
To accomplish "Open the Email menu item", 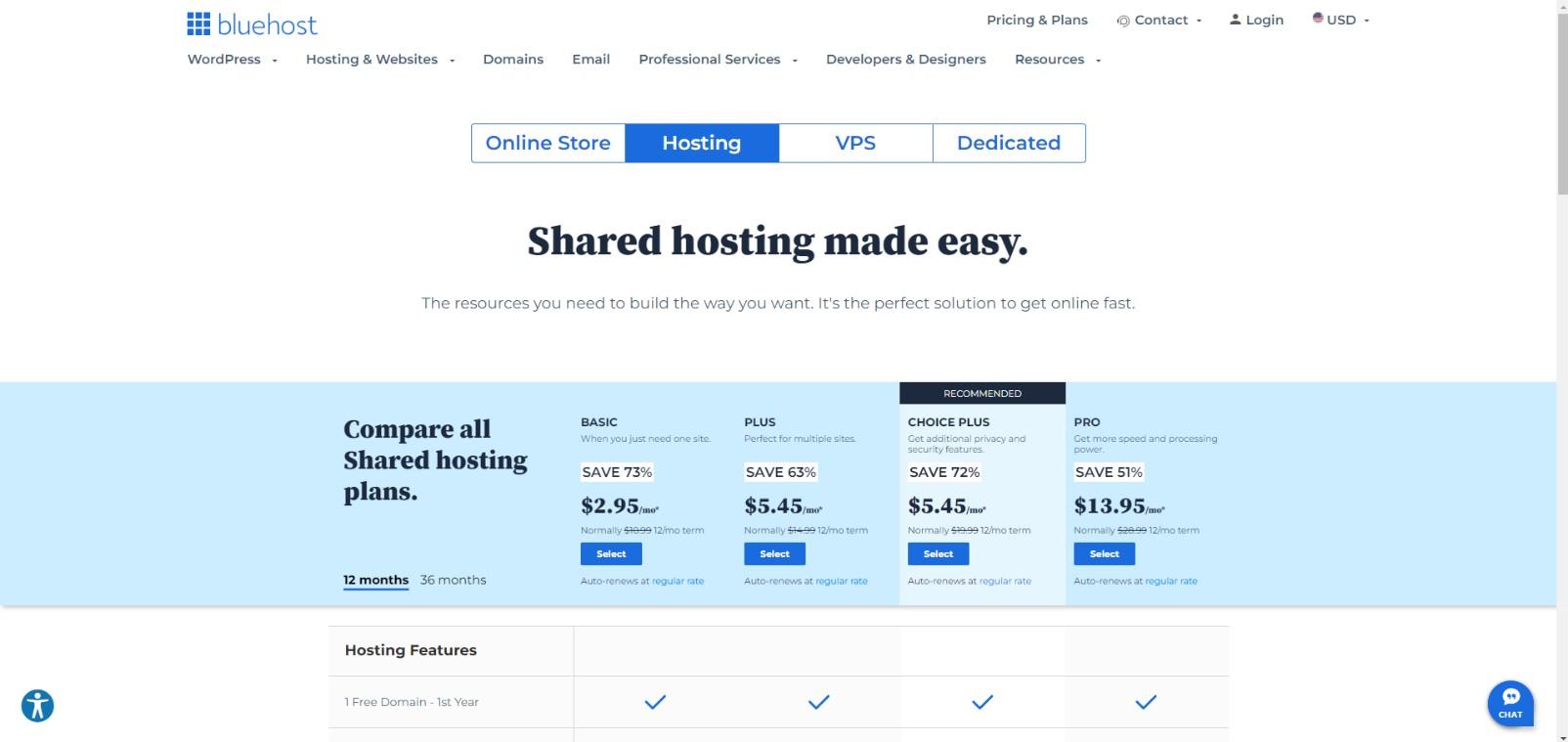I will point(591,60).
